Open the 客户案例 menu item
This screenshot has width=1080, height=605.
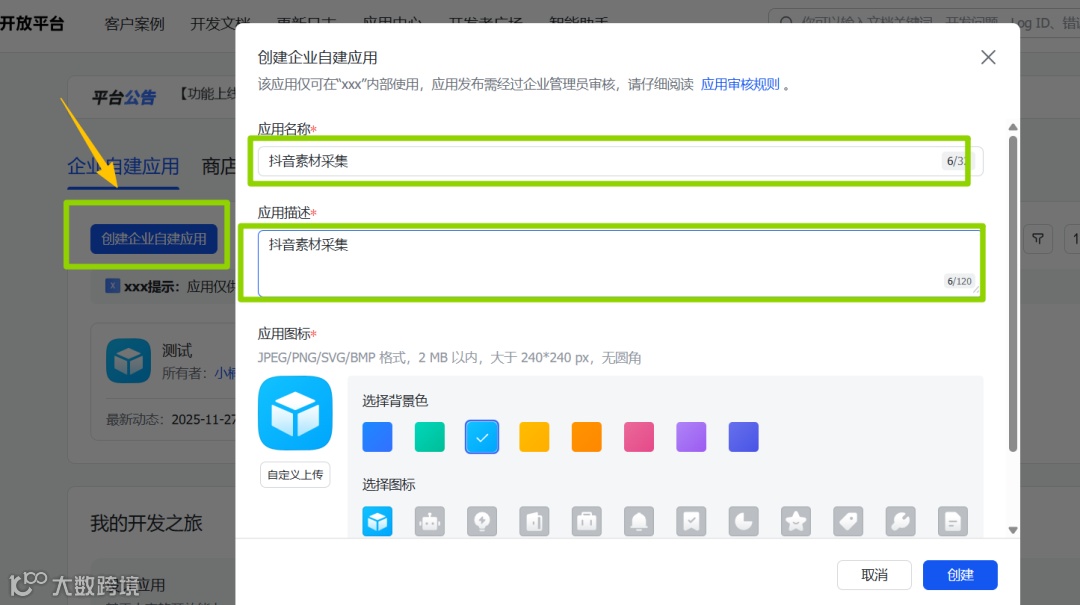134,24
